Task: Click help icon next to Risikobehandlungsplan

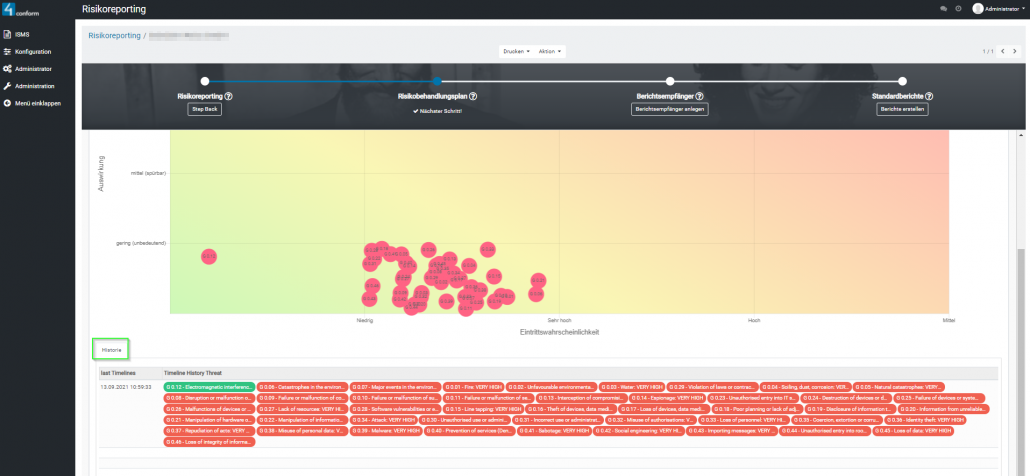Action: (x=473, y=96)
